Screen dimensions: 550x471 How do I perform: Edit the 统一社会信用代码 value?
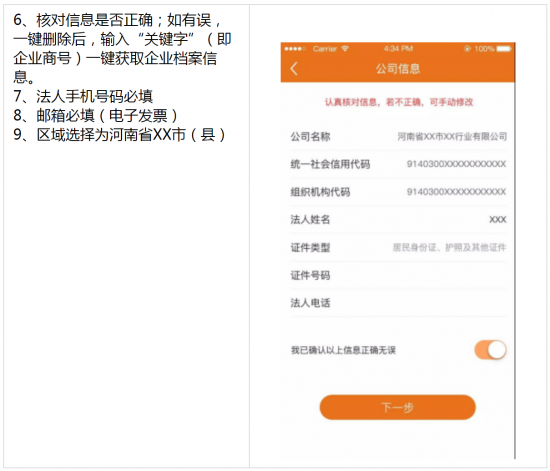click(x=456, y=164)
